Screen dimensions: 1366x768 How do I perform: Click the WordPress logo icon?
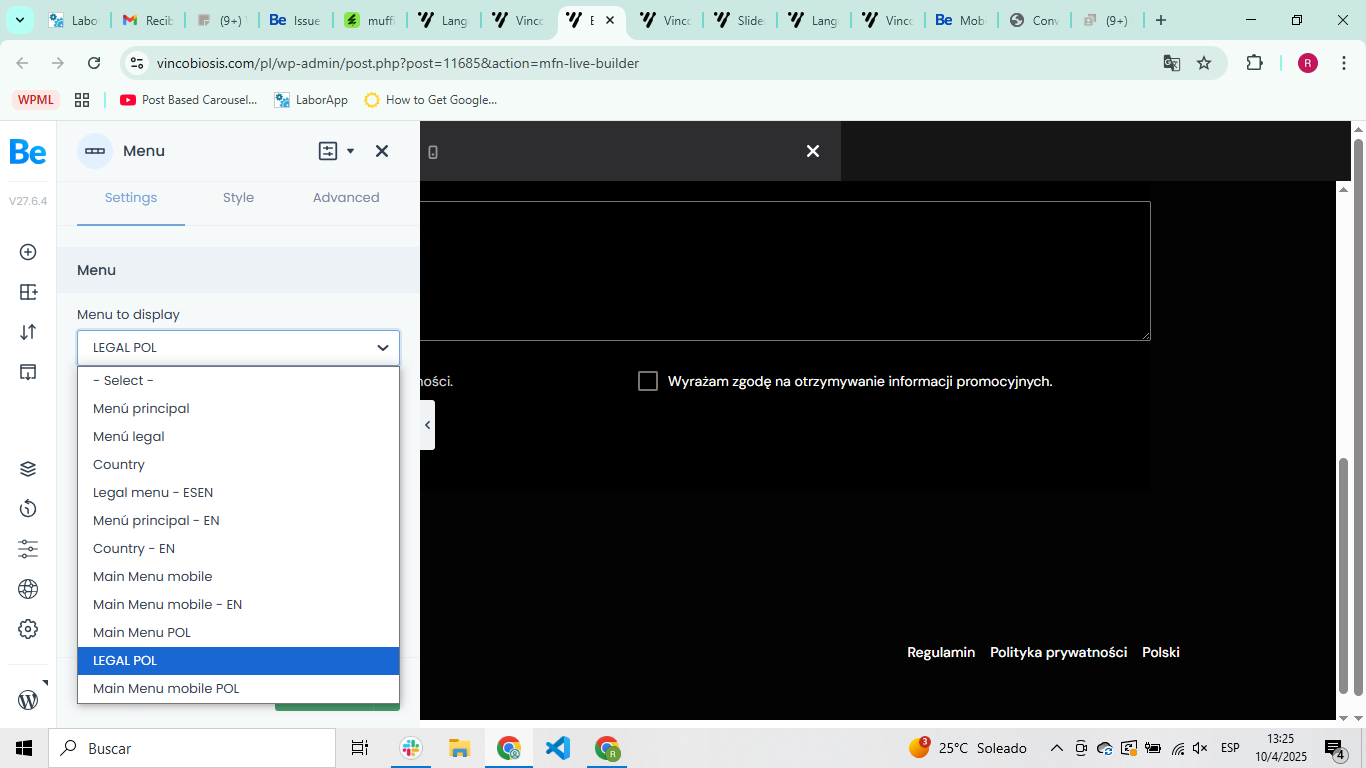point(28,700)
